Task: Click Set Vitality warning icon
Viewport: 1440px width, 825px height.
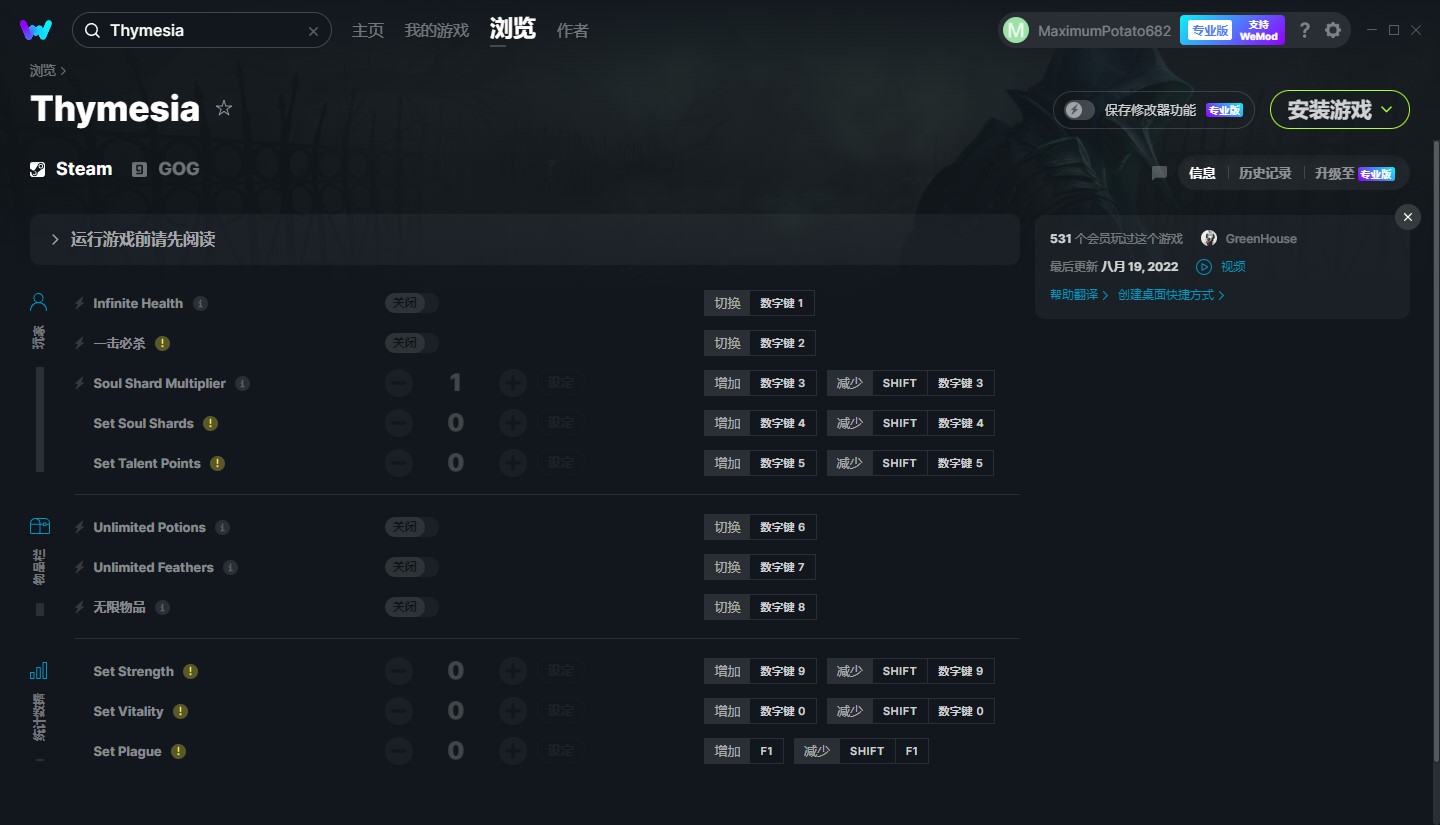Action: pos(180,711)
